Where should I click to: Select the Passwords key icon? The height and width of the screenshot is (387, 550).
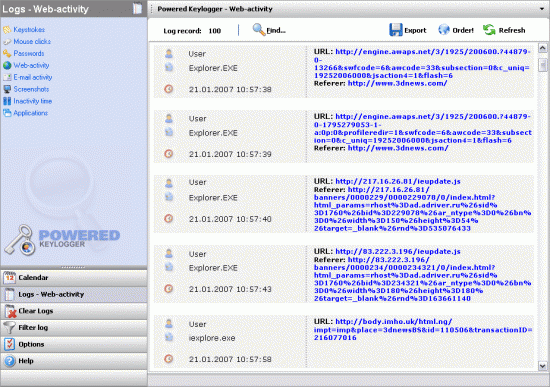[7, 54]
